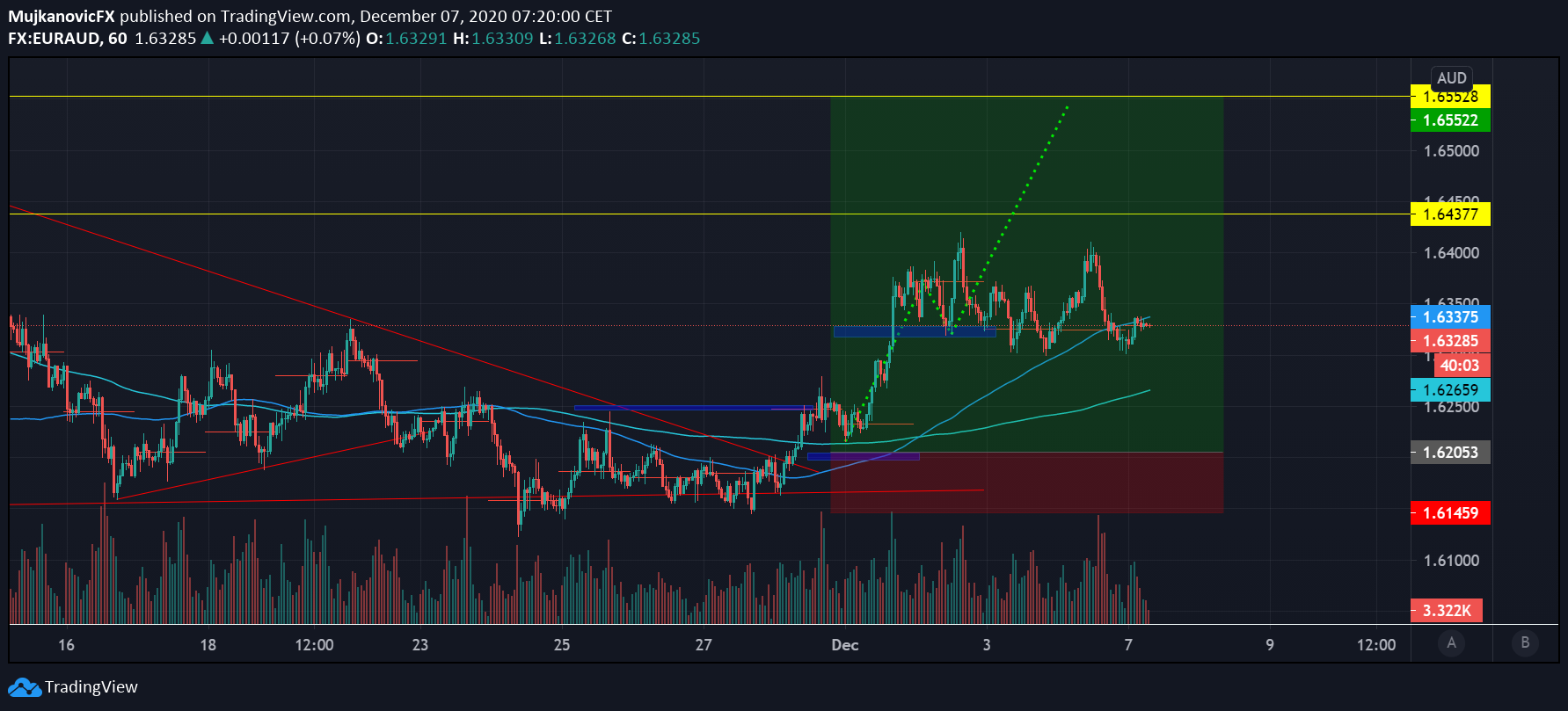Click the '12:00' label near date 9

click(1376, 645)
